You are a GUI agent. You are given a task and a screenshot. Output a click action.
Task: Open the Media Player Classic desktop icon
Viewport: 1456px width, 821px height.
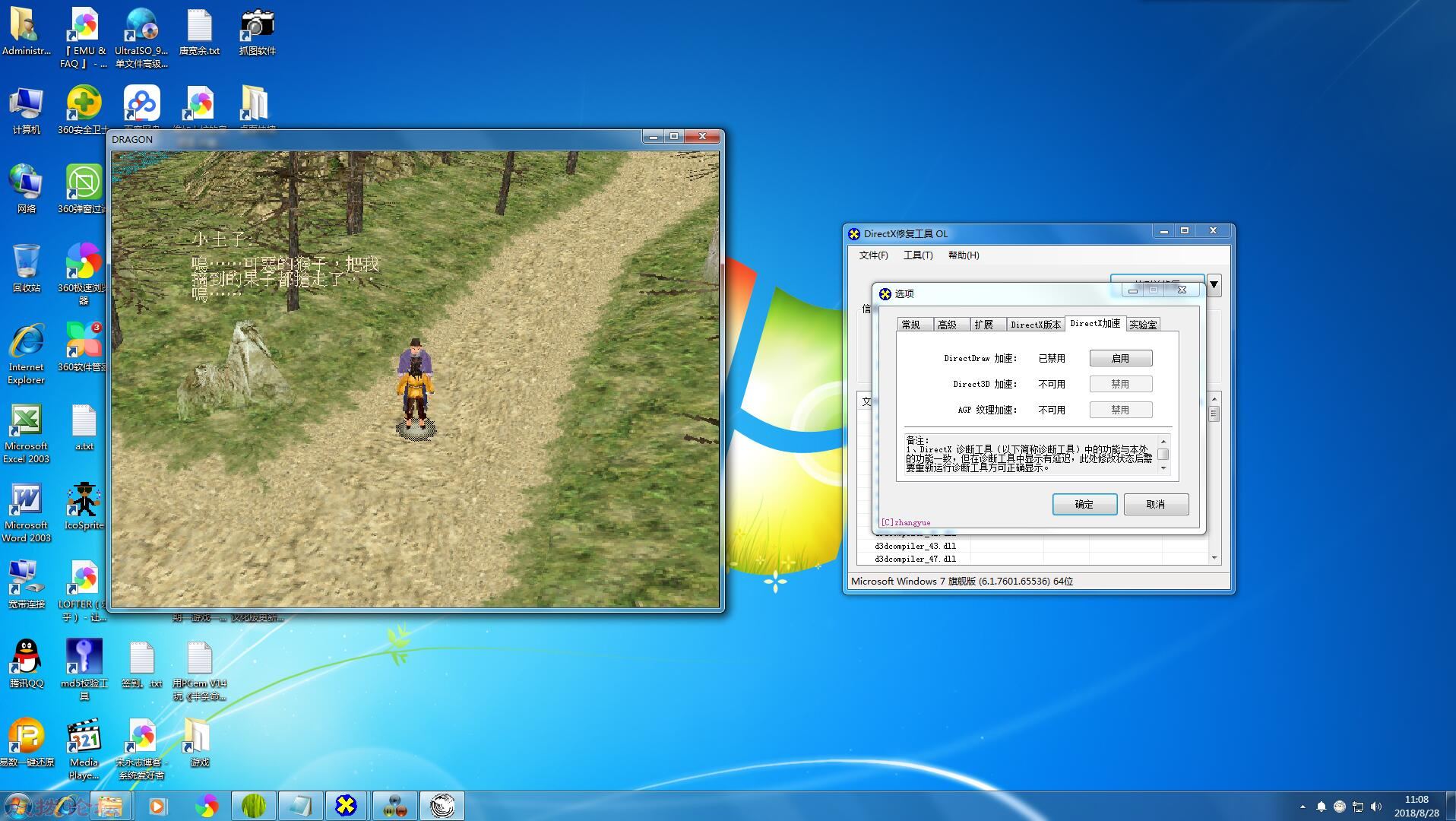pyautogui.click(x=84, y=749)
